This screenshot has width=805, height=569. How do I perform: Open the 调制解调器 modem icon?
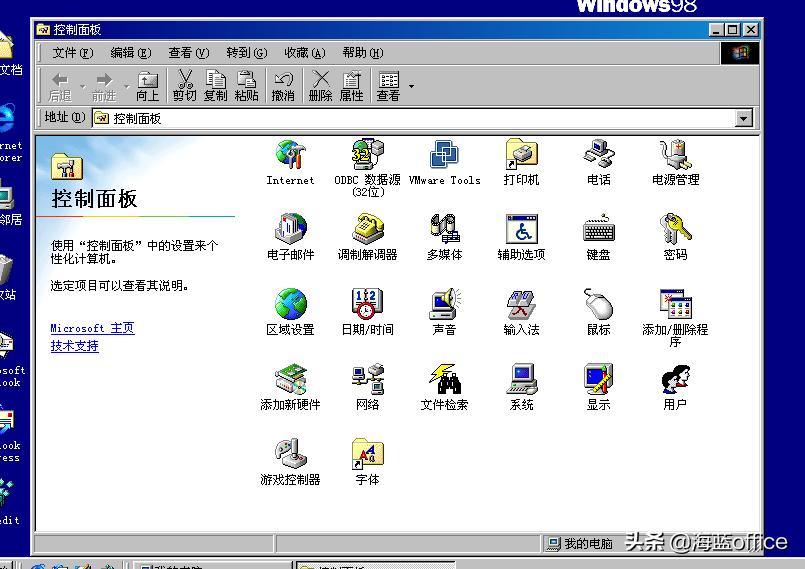click(368, 237)
